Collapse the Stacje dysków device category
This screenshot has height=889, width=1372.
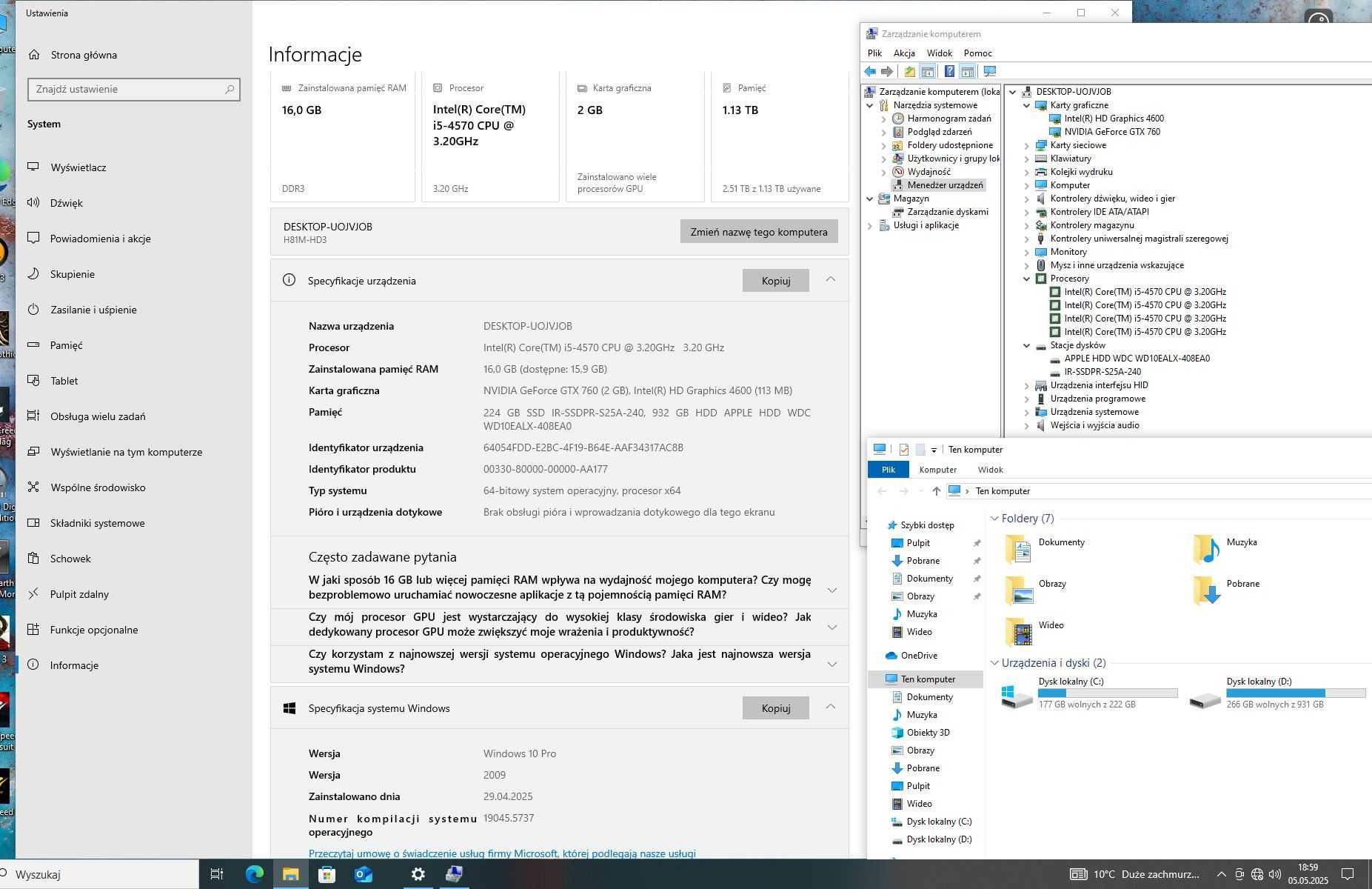pyautogui.click(x=1026, y=345)
